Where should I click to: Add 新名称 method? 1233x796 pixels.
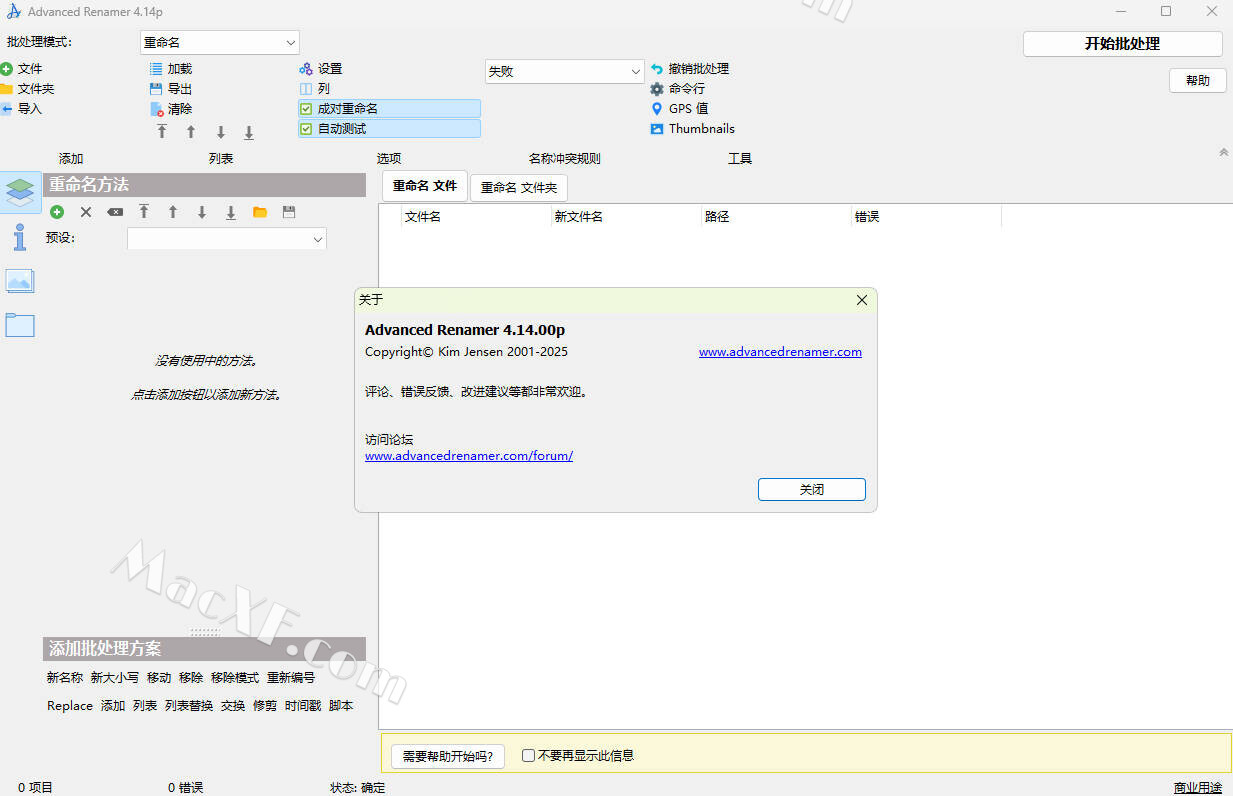coord(65,678)
